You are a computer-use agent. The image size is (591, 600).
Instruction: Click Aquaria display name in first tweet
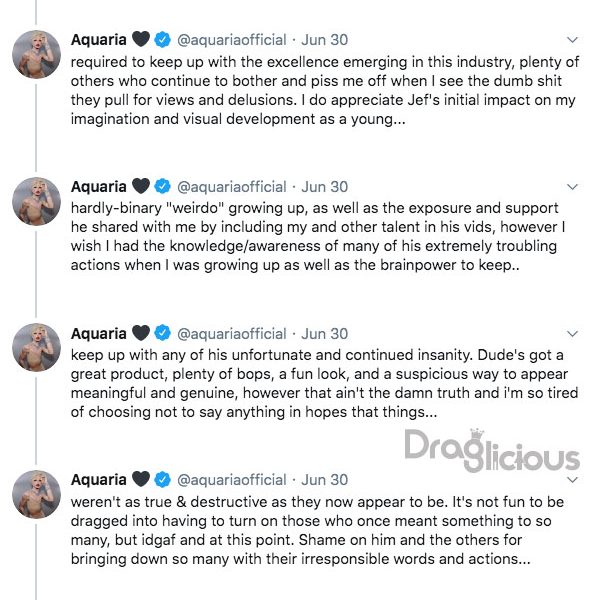[x=99, y=40]
